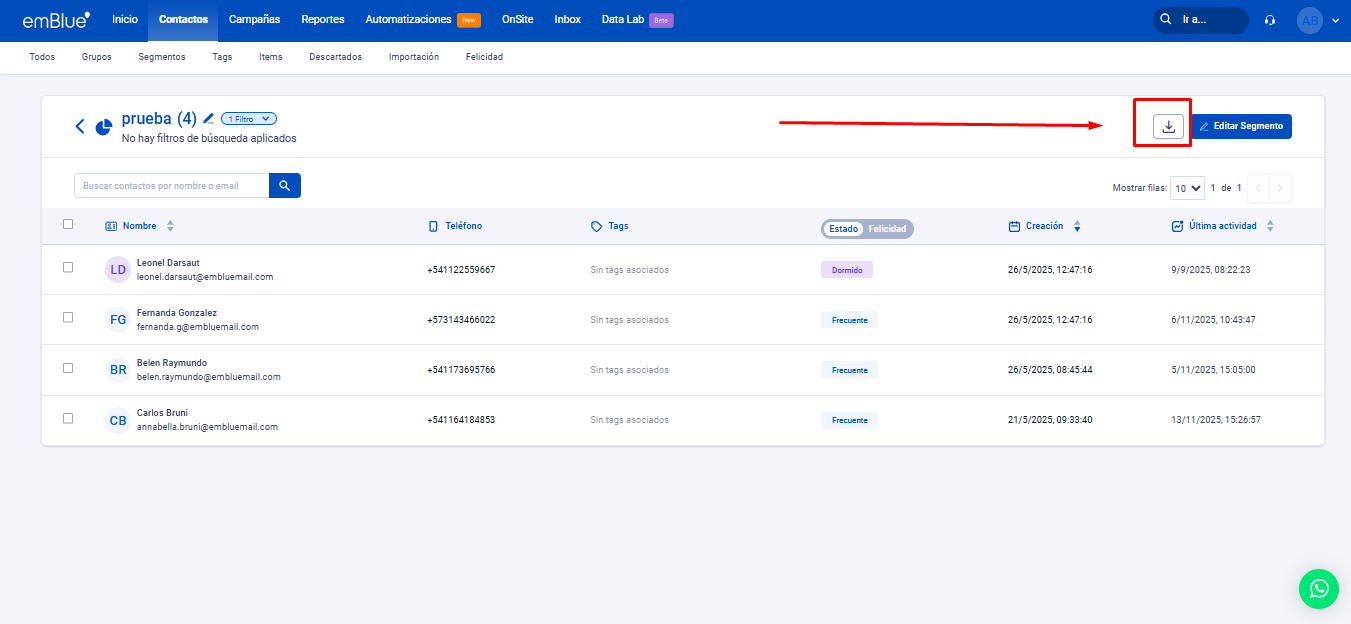Check the Carlos Bruni row checkbox
1351x624 pixels.
point(68,418)
